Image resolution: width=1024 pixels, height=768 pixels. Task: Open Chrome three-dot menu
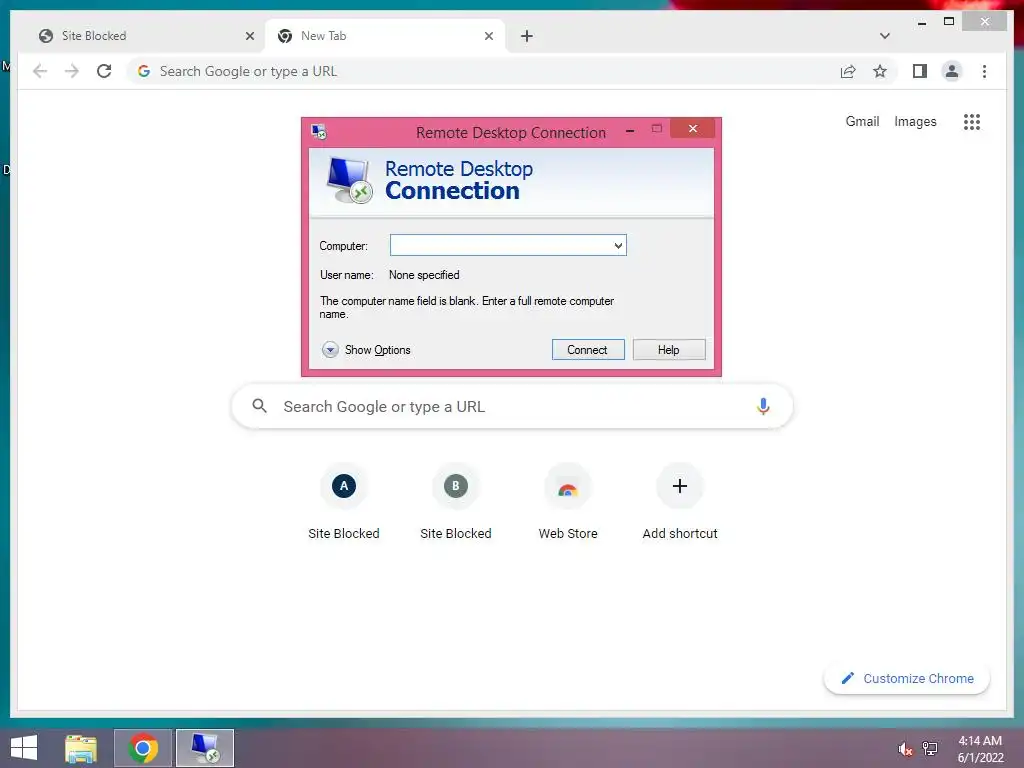coord(984,71)
